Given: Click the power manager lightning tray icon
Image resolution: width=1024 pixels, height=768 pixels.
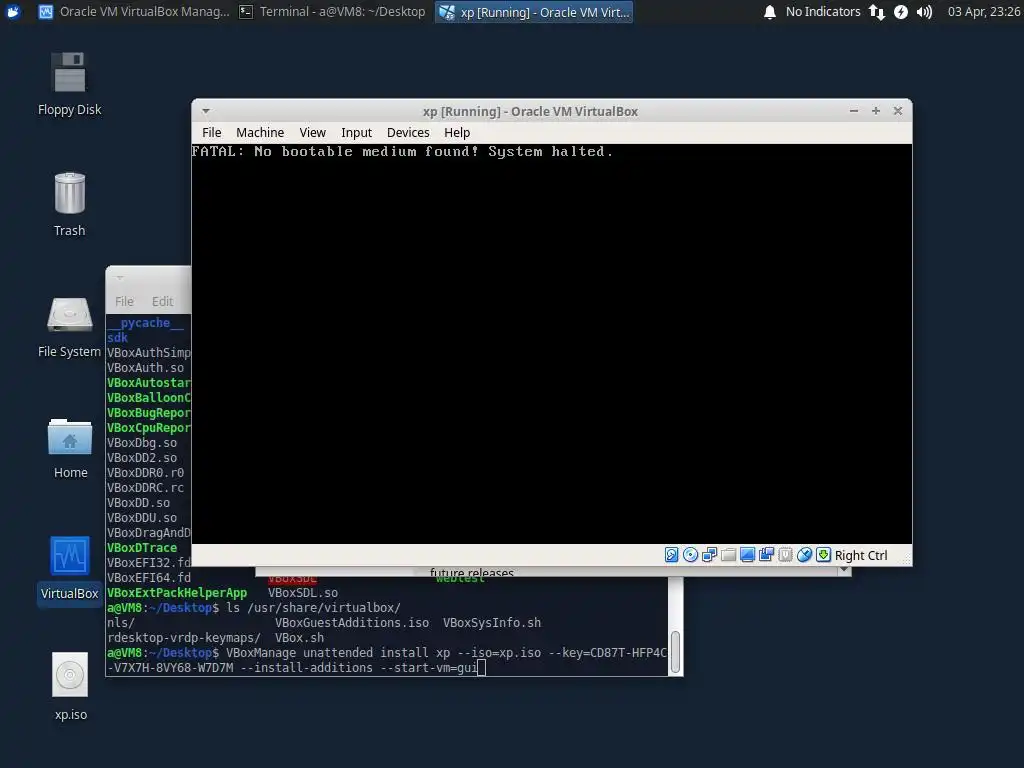Looking at the screenshot, I should click(901, 12).
